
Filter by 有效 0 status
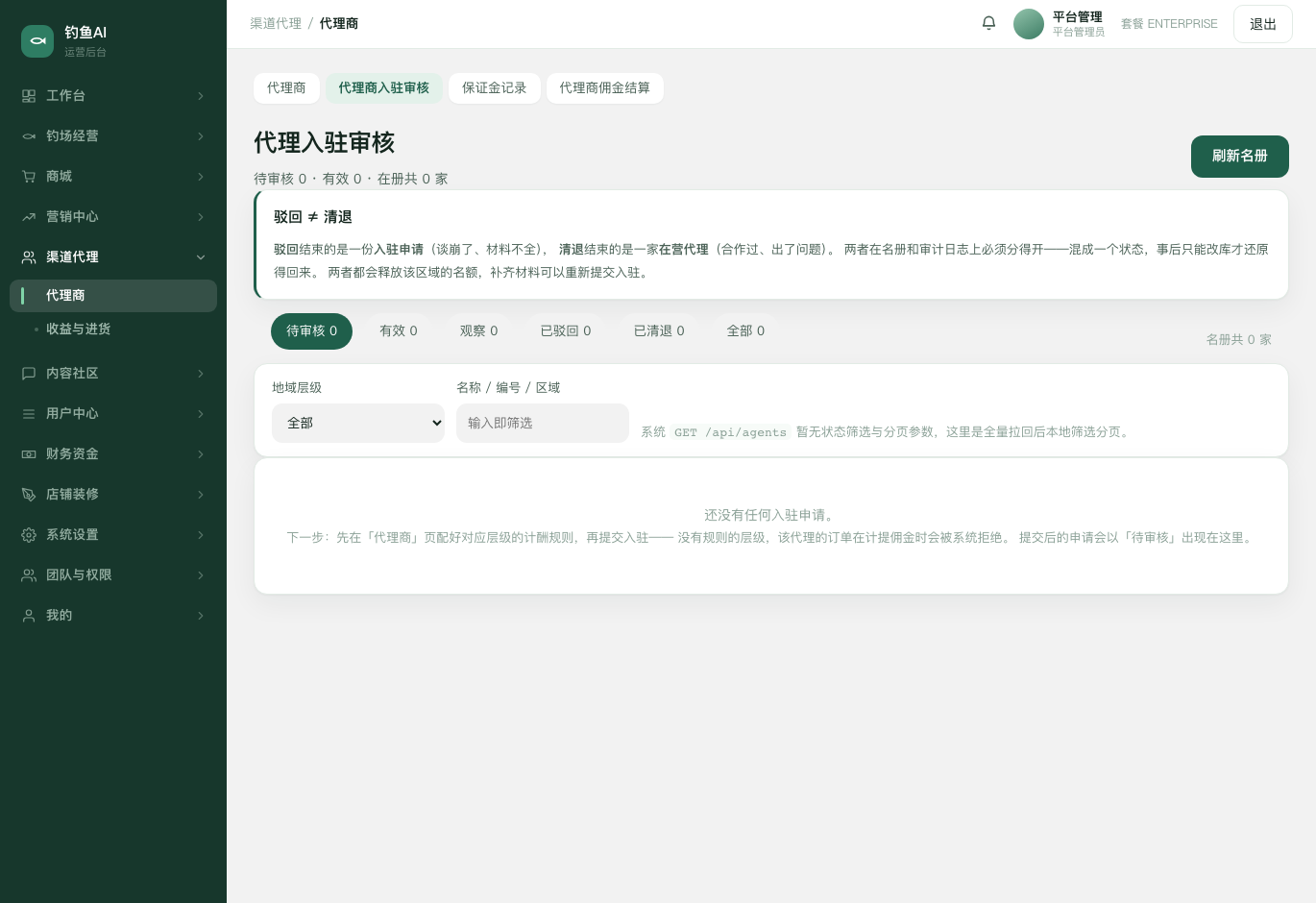399,331
